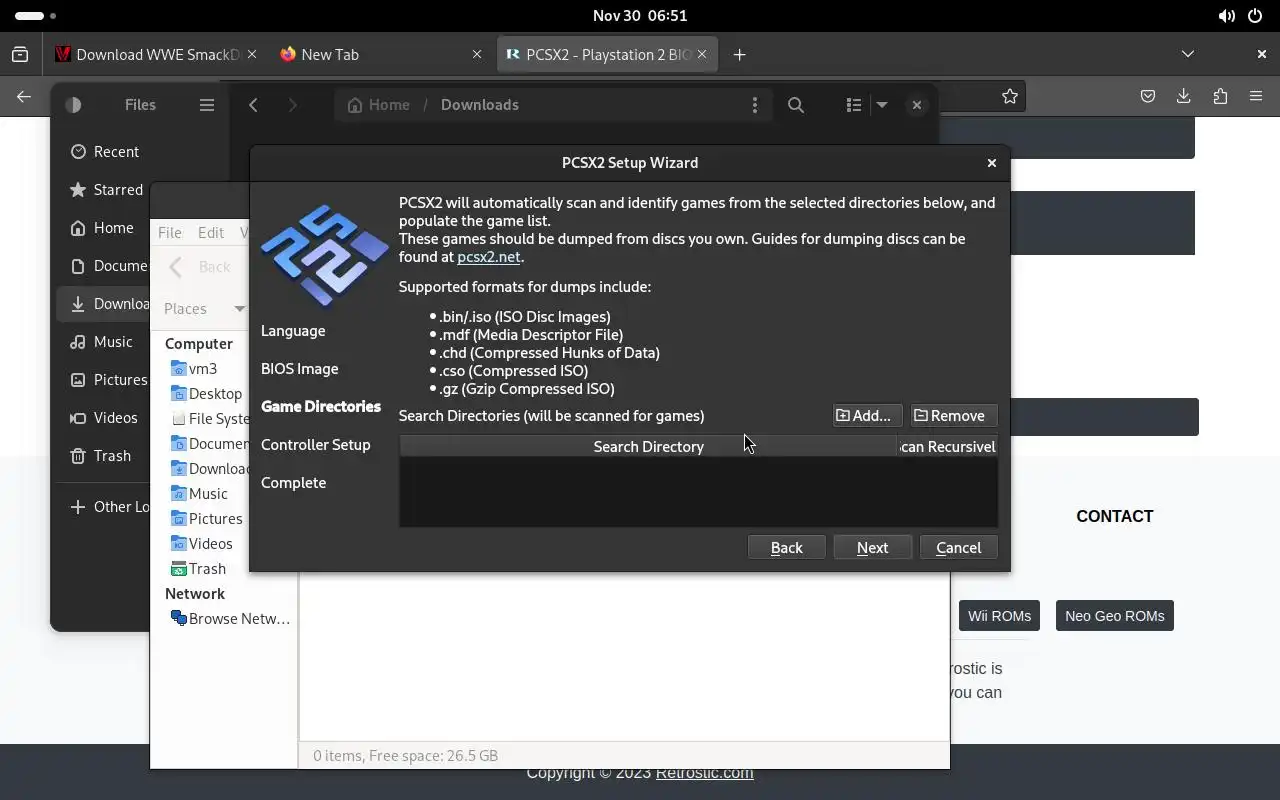Click the Remove directory button
Image resolution: width=1280 pixels, height=800 pixels.
954,415
